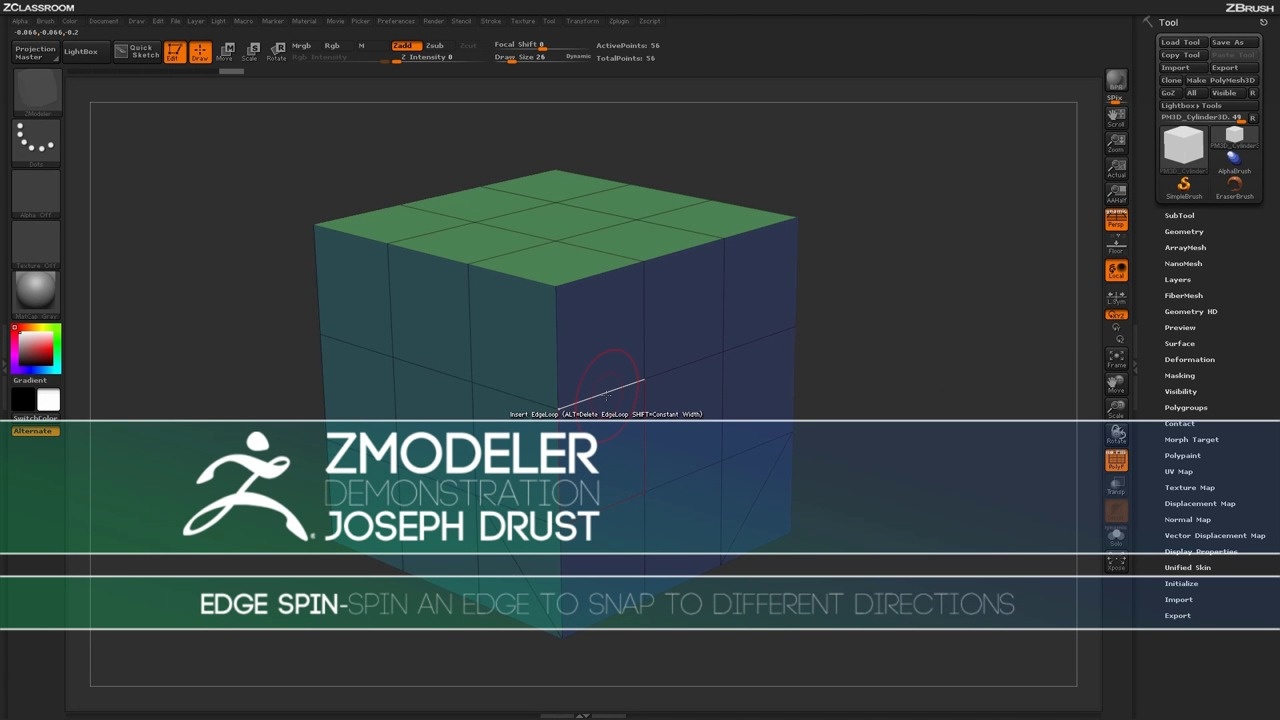Toggle Local symmetry button
The height and width of the screenshot is (720, 1280).
coord(1116,270)
